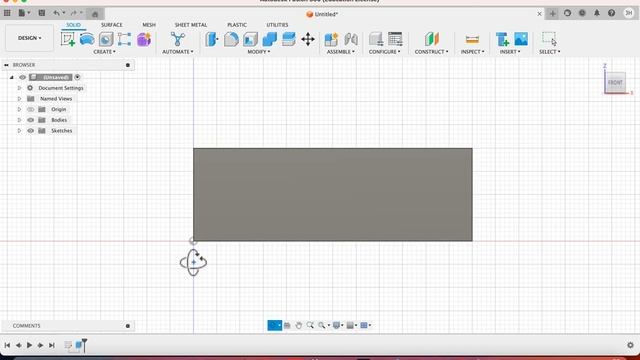640x360 pixels.
Task: Expand the Sketches folder
Action: [19, 131]
